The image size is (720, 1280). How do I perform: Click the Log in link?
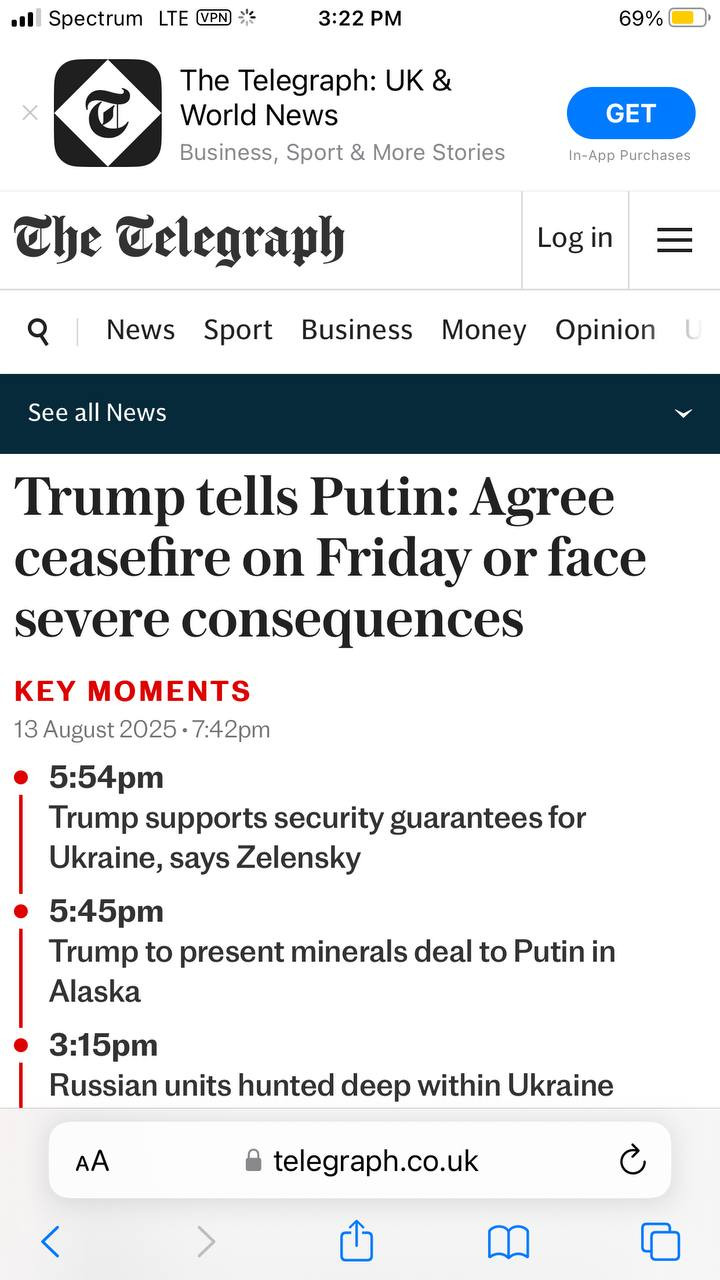point(574,238)
